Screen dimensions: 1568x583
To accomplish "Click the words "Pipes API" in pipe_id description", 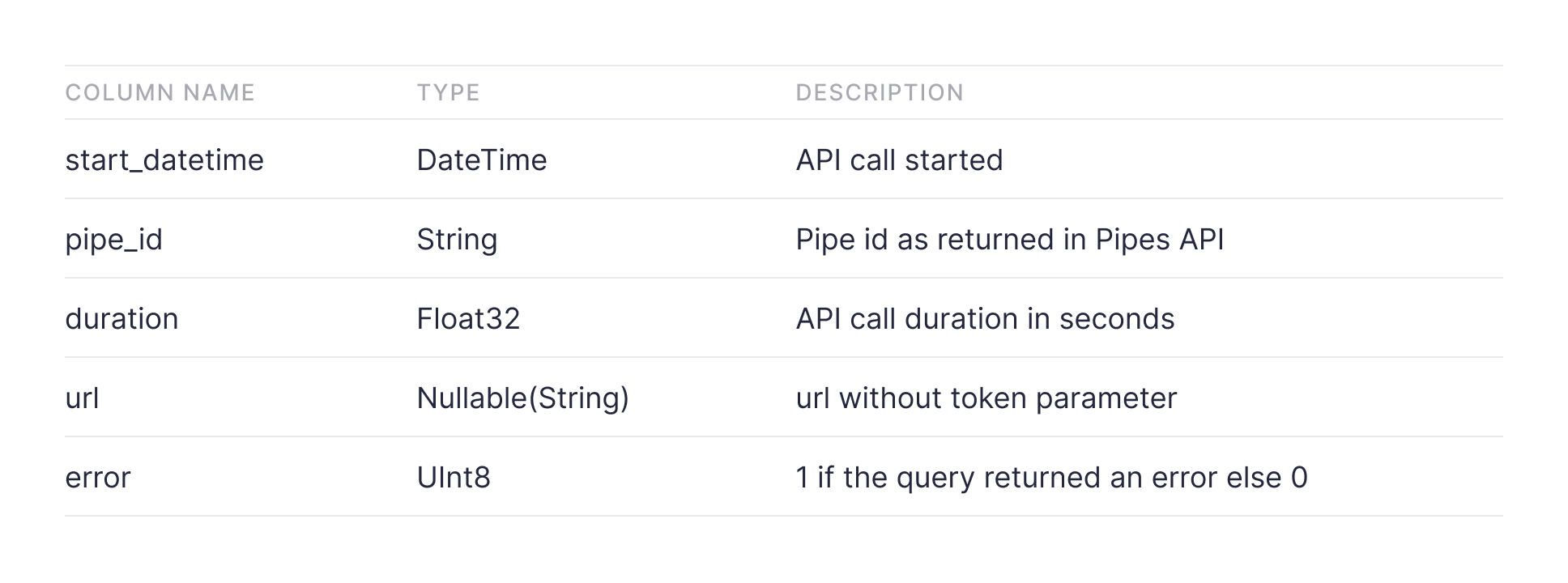I will pos(1159,239).
